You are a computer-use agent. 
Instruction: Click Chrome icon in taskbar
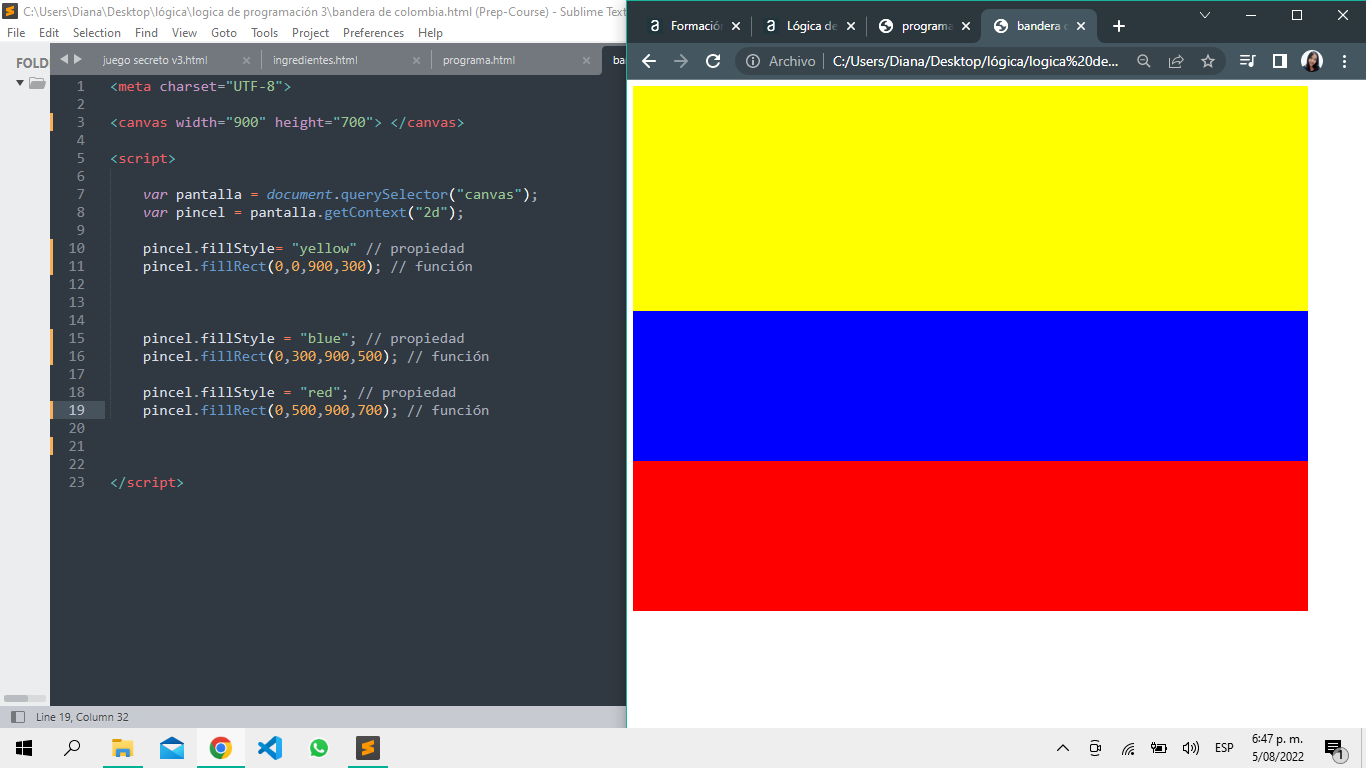221,748
